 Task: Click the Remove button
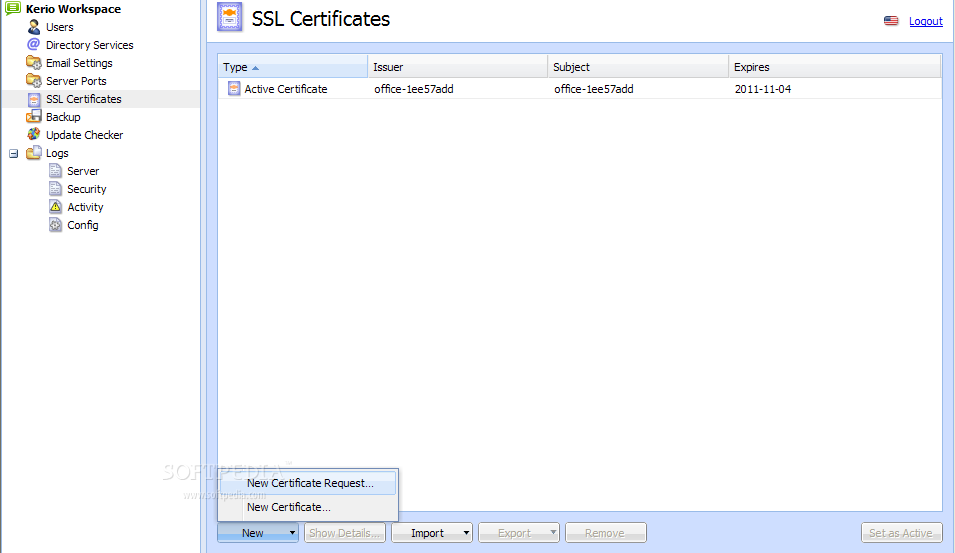[605, 533]
